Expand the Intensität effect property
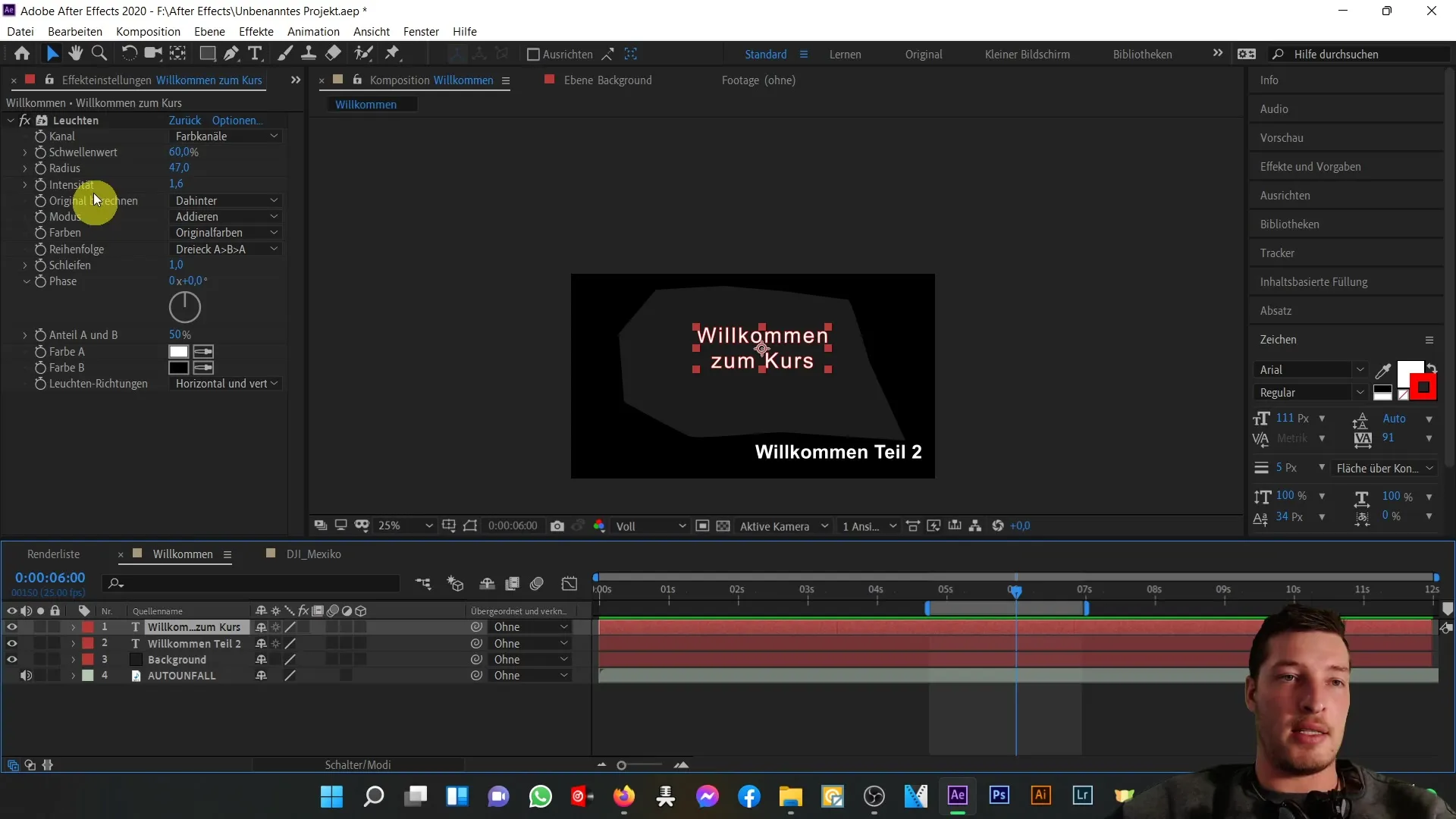 [x=24, y=183]
